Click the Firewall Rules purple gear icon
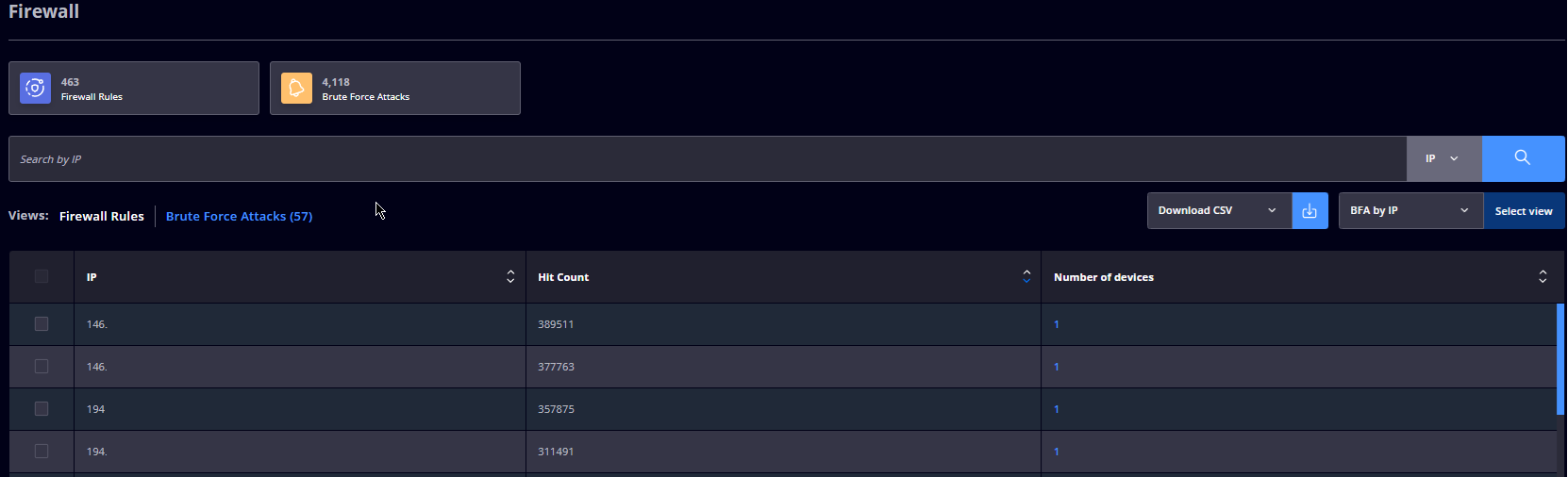The image size is (1568, 477). (x=35, y=88)
